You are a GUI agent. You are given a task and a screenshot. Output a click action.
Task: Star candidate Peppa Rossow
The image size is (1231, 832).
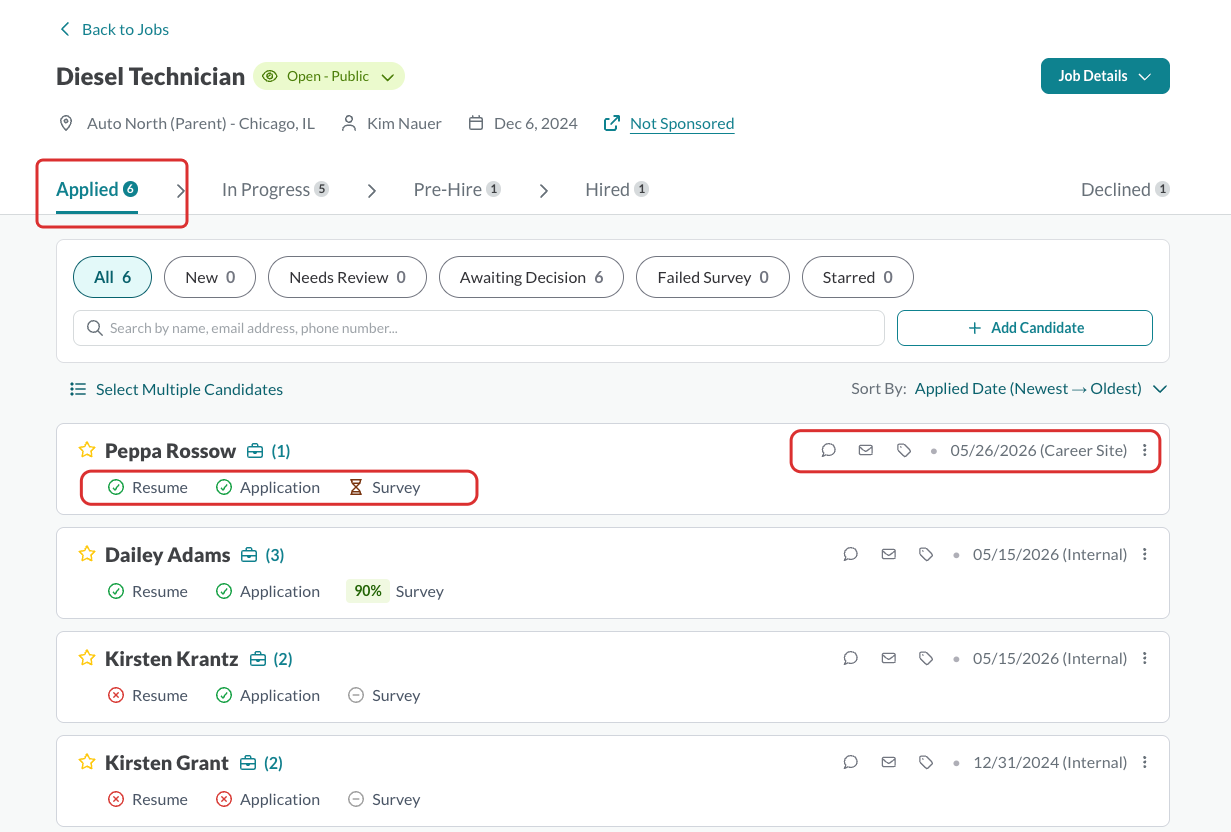pos(87,450)
